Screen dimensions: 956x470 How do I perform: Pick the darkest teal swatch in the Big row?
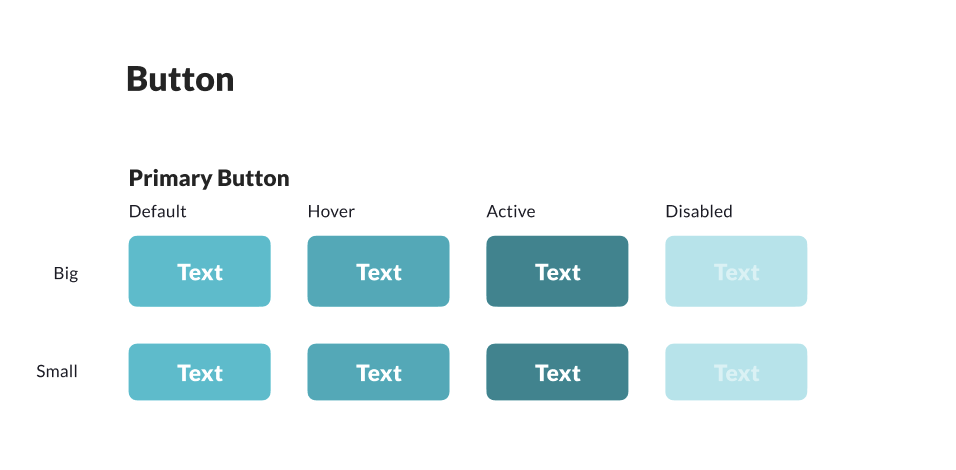pyautogui.click(x=557, y=271)
